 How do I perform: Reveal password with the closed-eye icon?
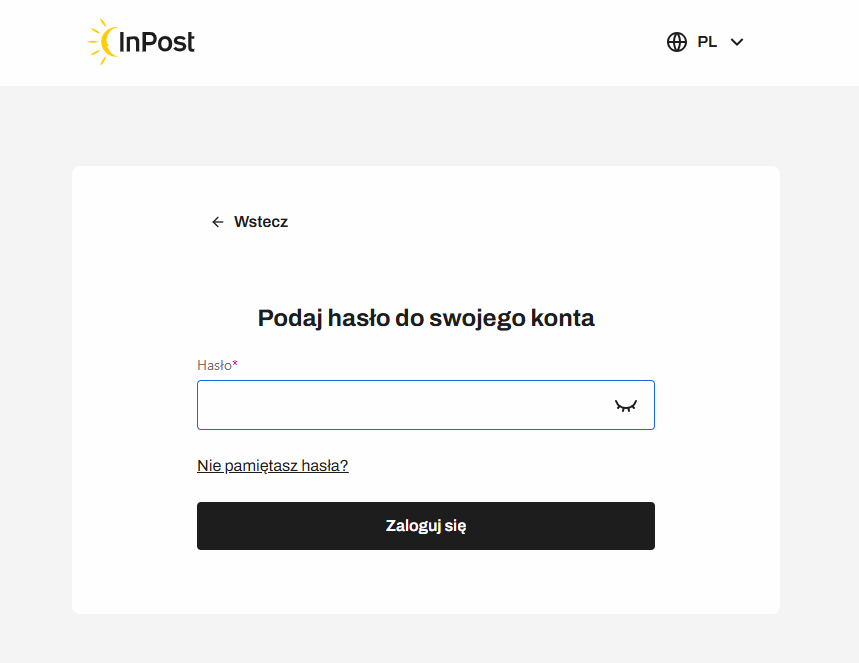(x=626, y=405)
